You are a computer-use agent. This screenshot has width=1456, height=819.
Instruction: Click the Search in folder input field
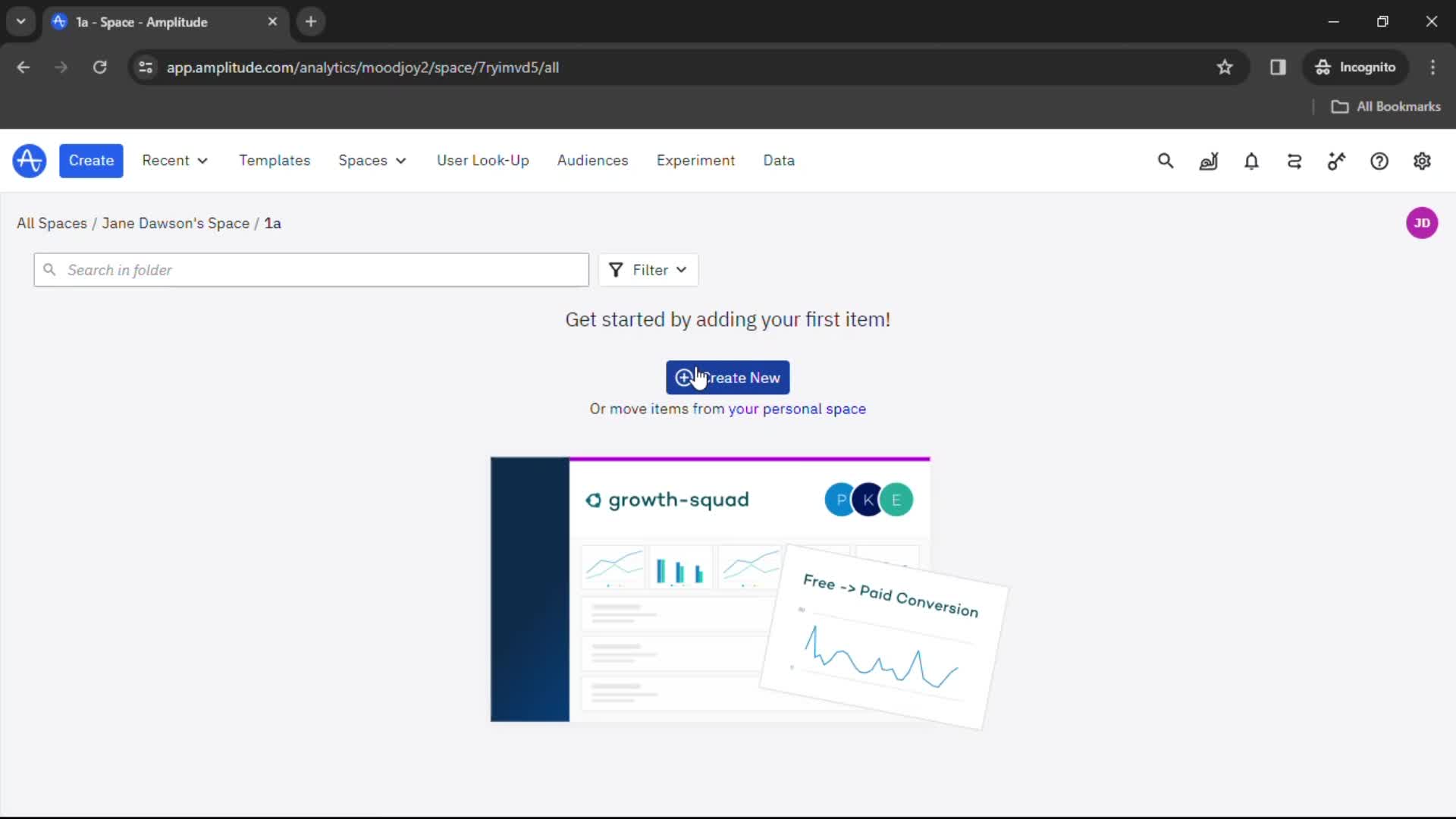[x=311, y=270]
